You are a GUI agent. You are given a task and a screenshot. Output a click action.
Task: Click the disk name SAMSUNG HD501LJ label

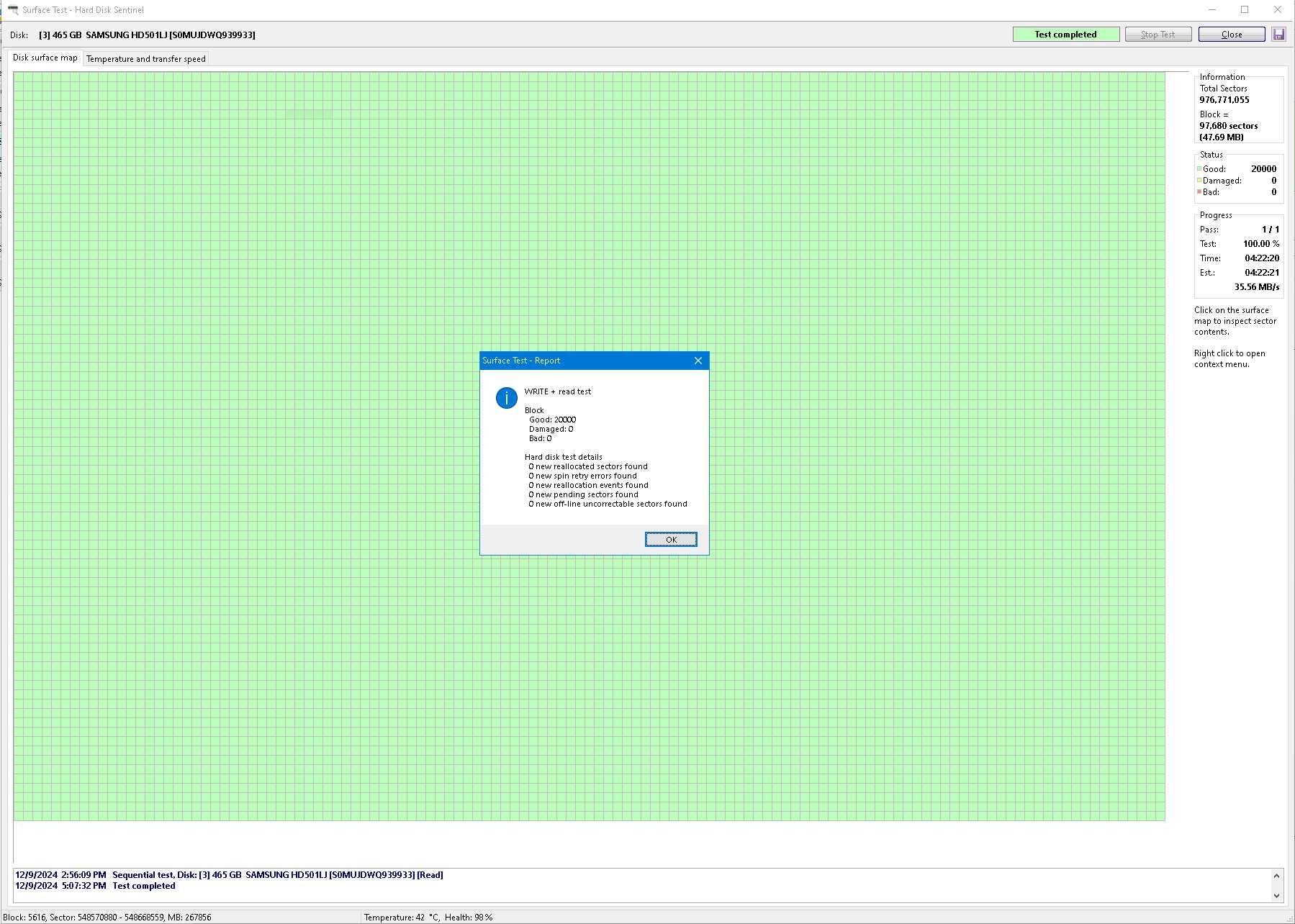pos(148,35)
